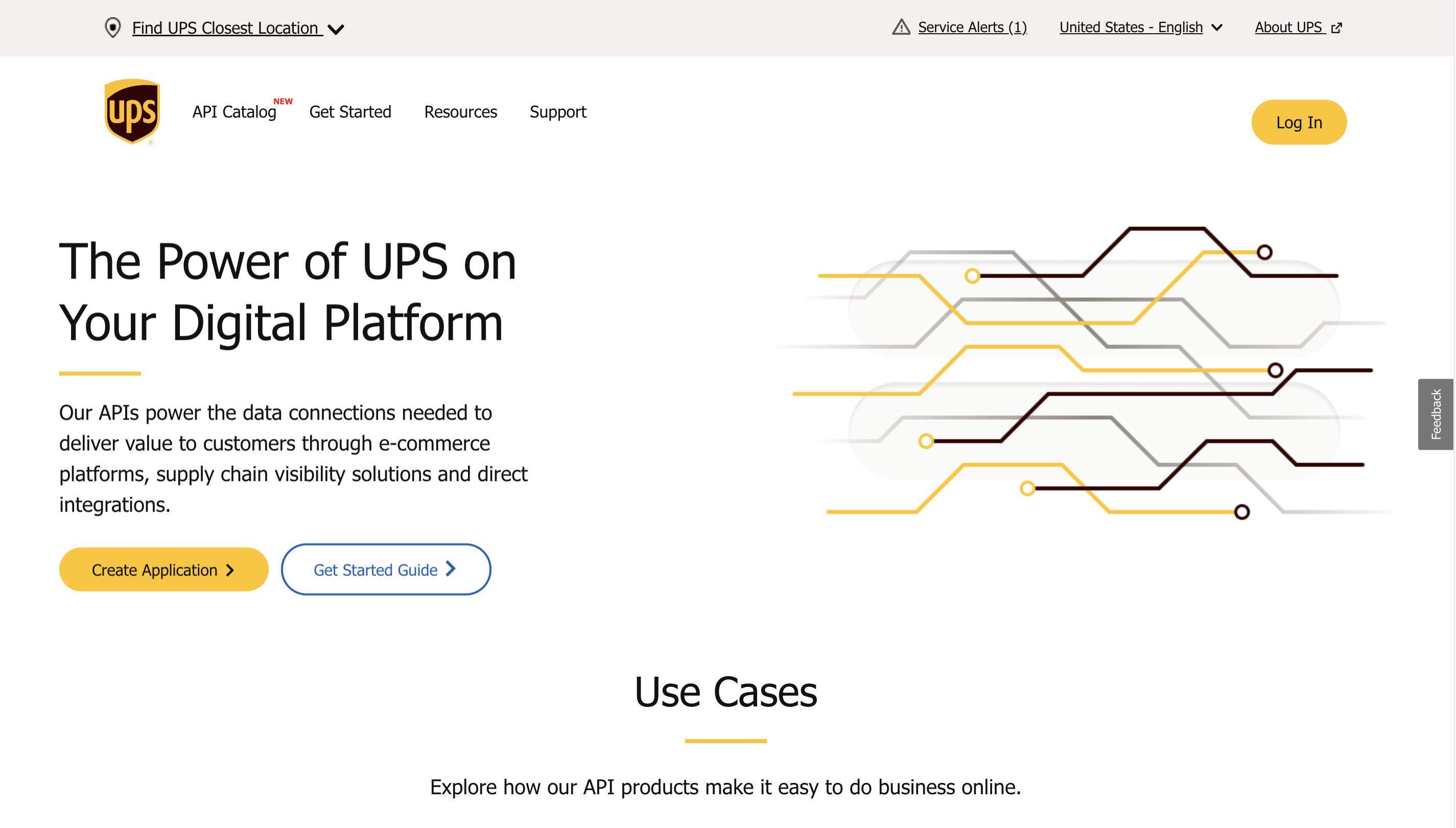Click the Log In button
Viewport: 1456px width, 828px height.
tap(1299, 122)
